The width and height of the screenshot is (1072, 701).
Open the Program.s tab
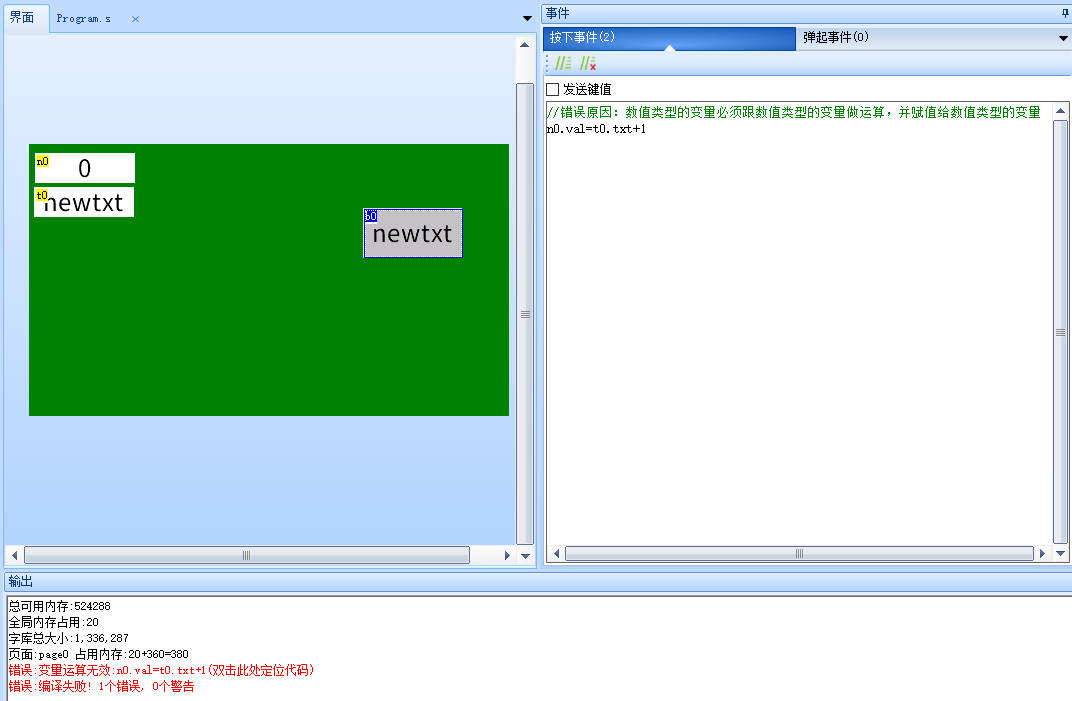83,19
